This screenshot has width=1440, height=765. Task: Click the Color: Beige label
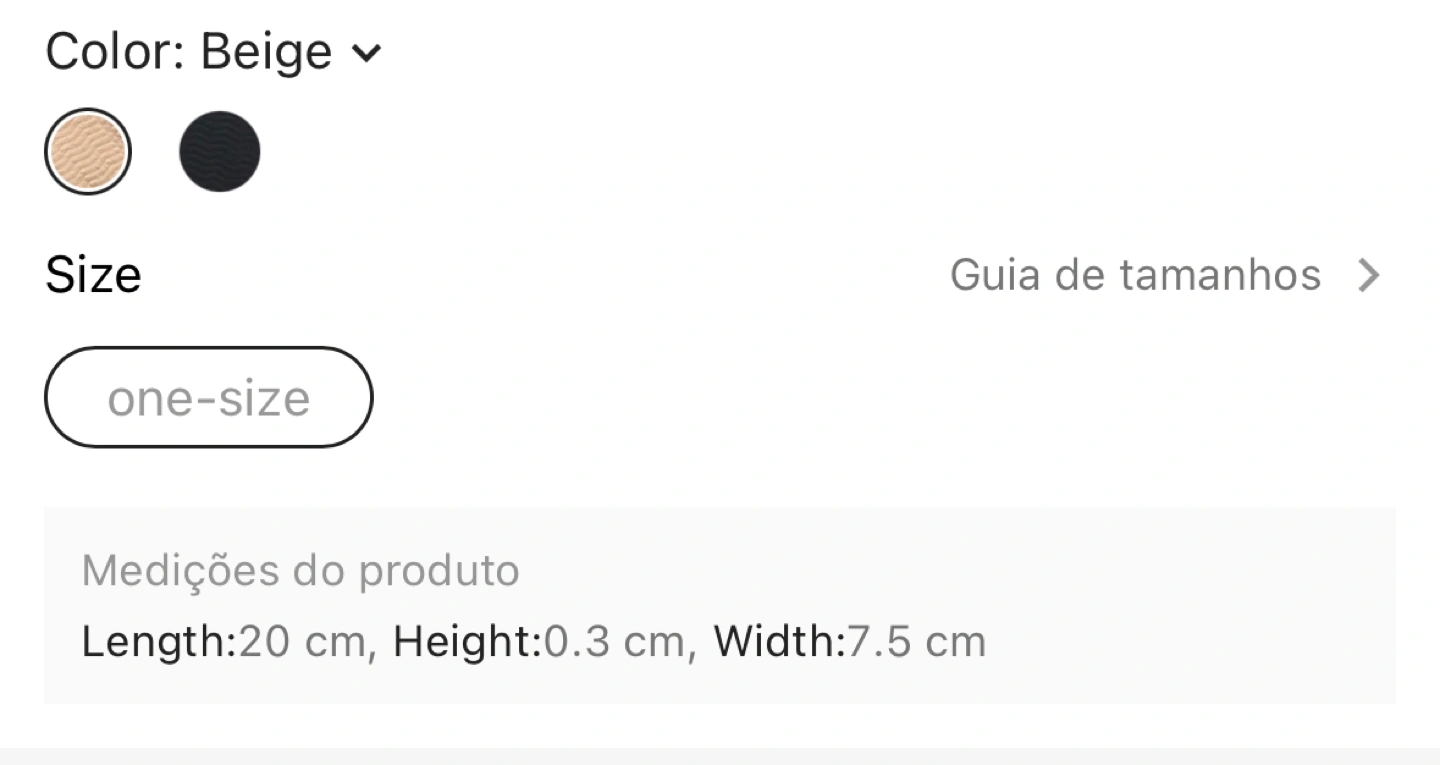pos(189,52)
